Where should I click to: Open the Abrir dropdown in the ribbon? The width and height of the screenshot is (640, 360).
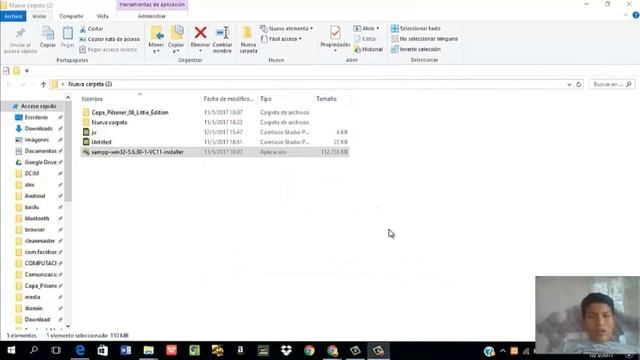(366, 29)
